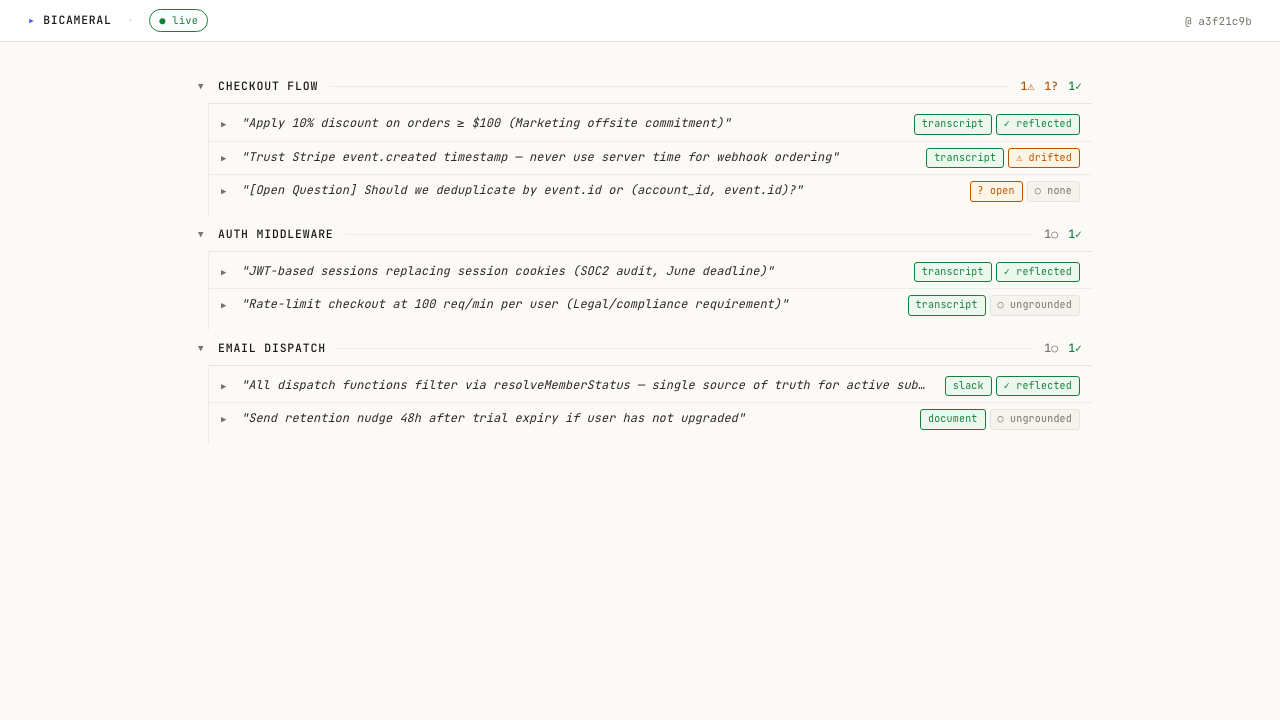
Task: Collapse the Auth Middleware section
Action: 201,234
